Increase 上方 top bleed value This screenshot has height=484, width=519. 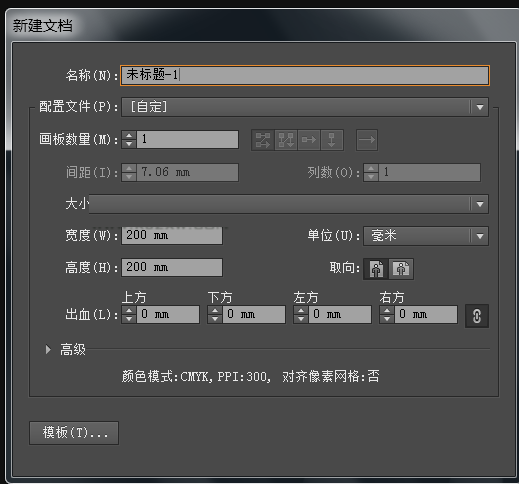(129, 310)
